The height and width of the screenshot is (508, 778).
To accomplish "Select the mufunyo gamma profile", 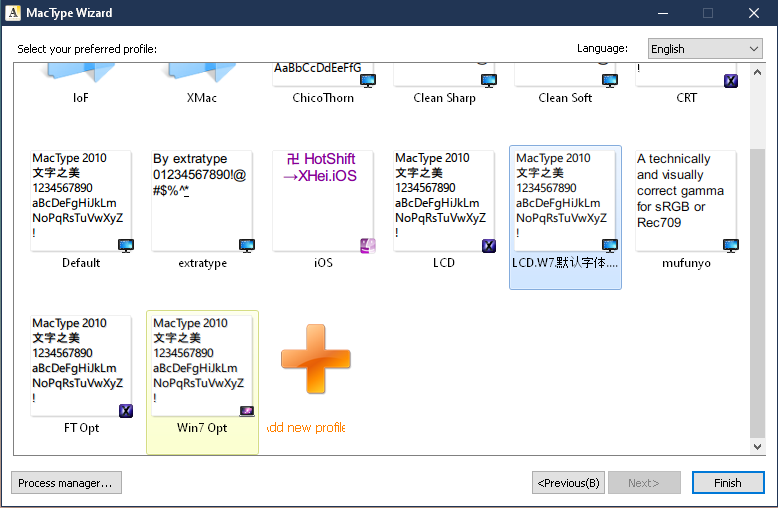I will pos(686,201).
